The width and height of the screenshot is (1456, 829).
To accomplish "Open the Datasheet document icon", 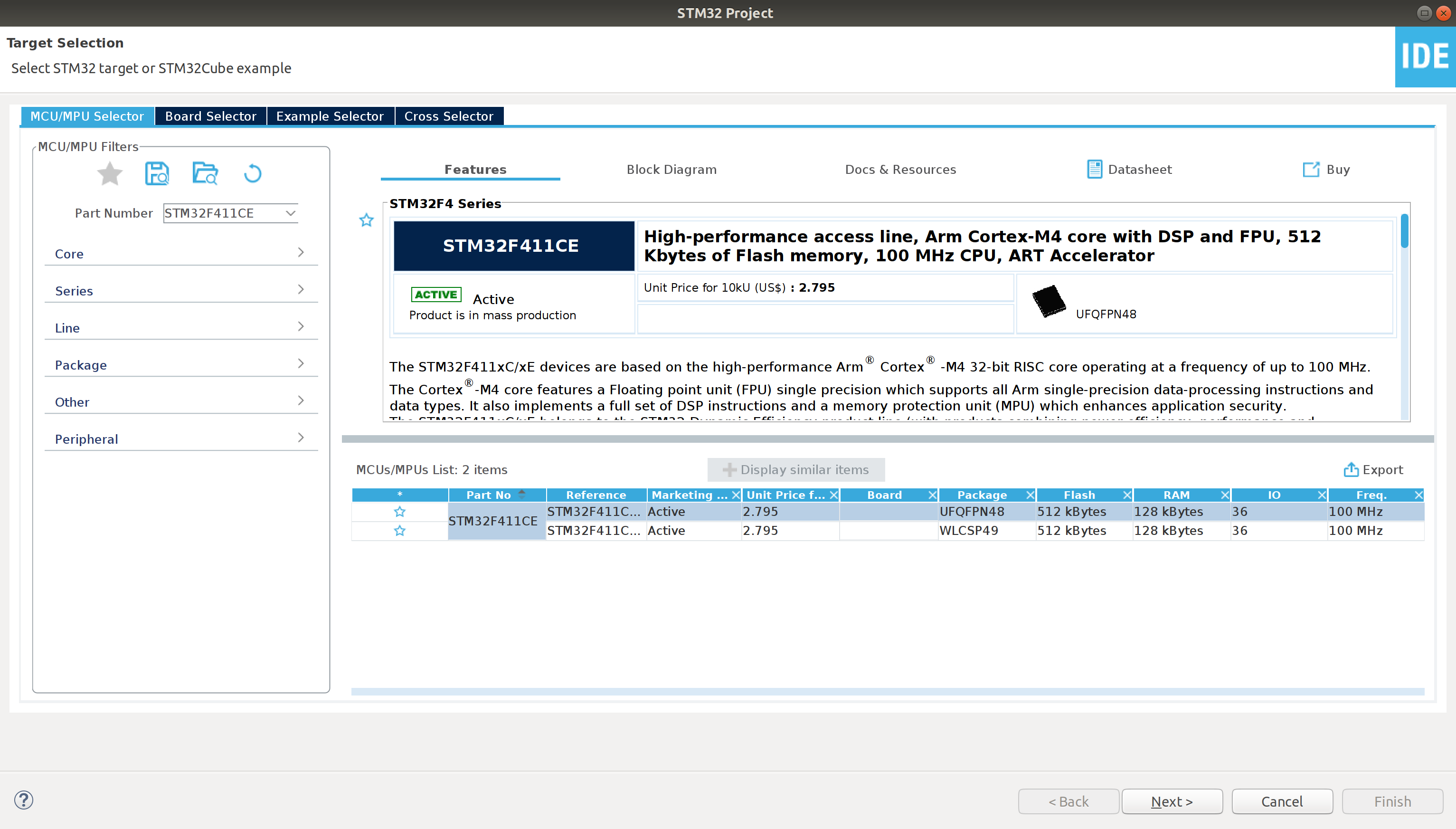I will click(1094, 169).
